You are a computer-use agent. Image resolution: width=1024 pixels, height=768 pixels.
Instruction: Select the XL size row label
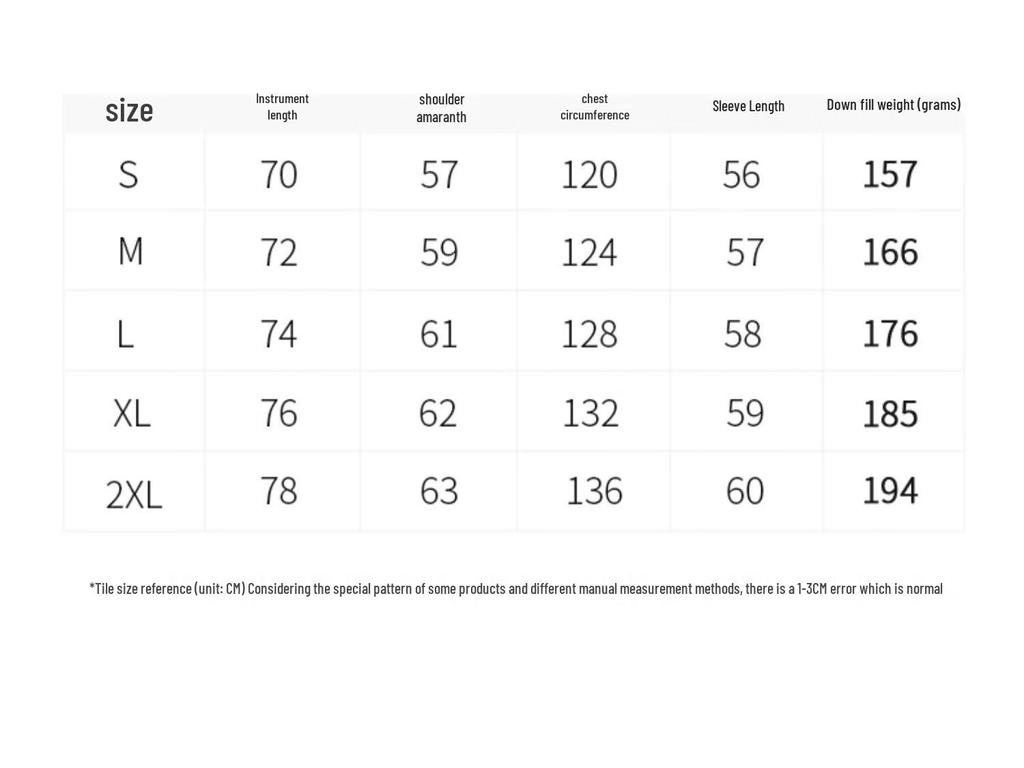(131, 413)
